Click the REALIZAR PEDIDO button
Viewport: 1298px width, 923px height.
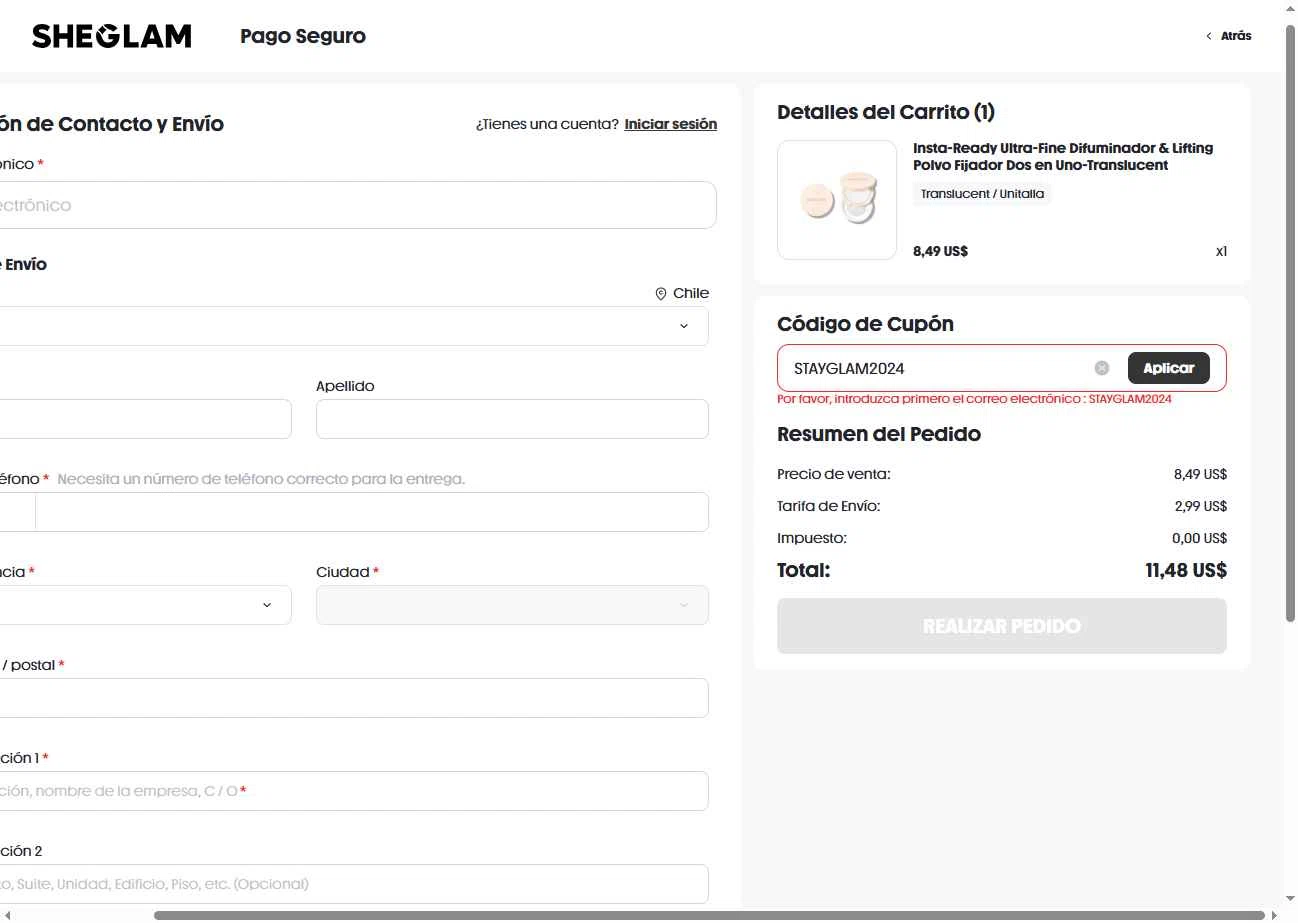[x=1002, y=626]
